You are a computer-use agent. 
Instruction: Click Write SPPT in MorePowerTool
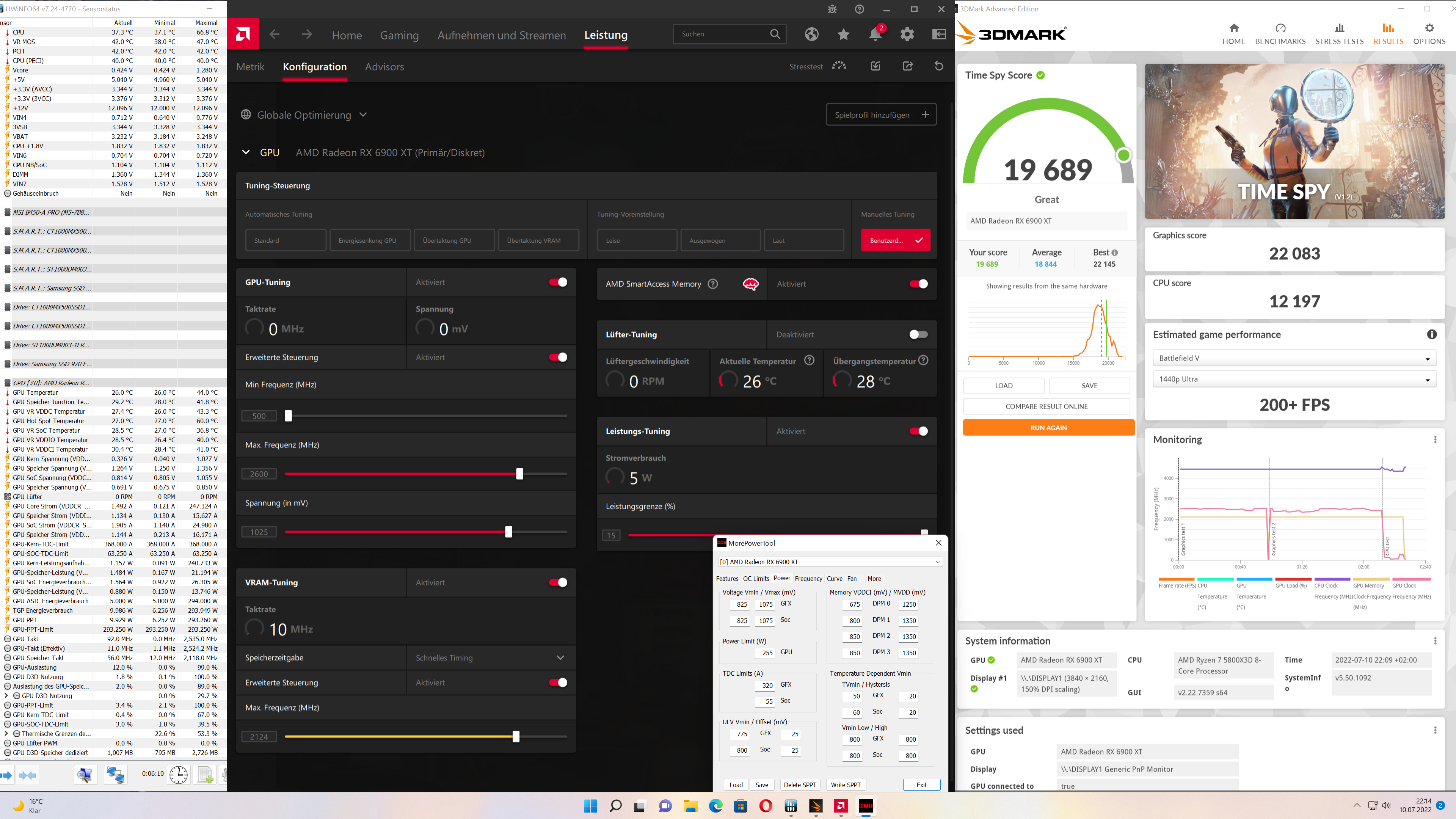point(845,784)
